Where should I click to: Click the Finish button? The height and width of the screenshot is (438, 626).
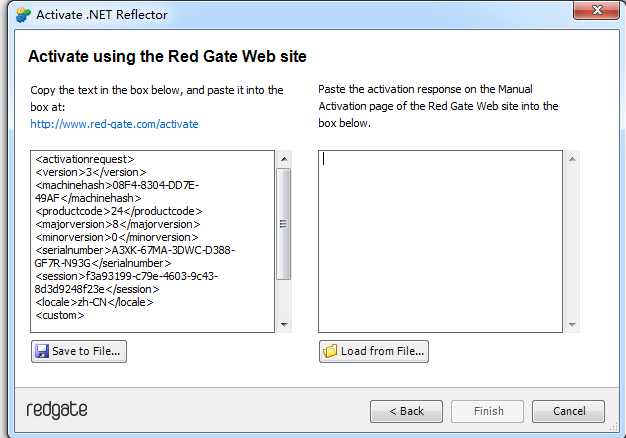click(x=487, y=411)
